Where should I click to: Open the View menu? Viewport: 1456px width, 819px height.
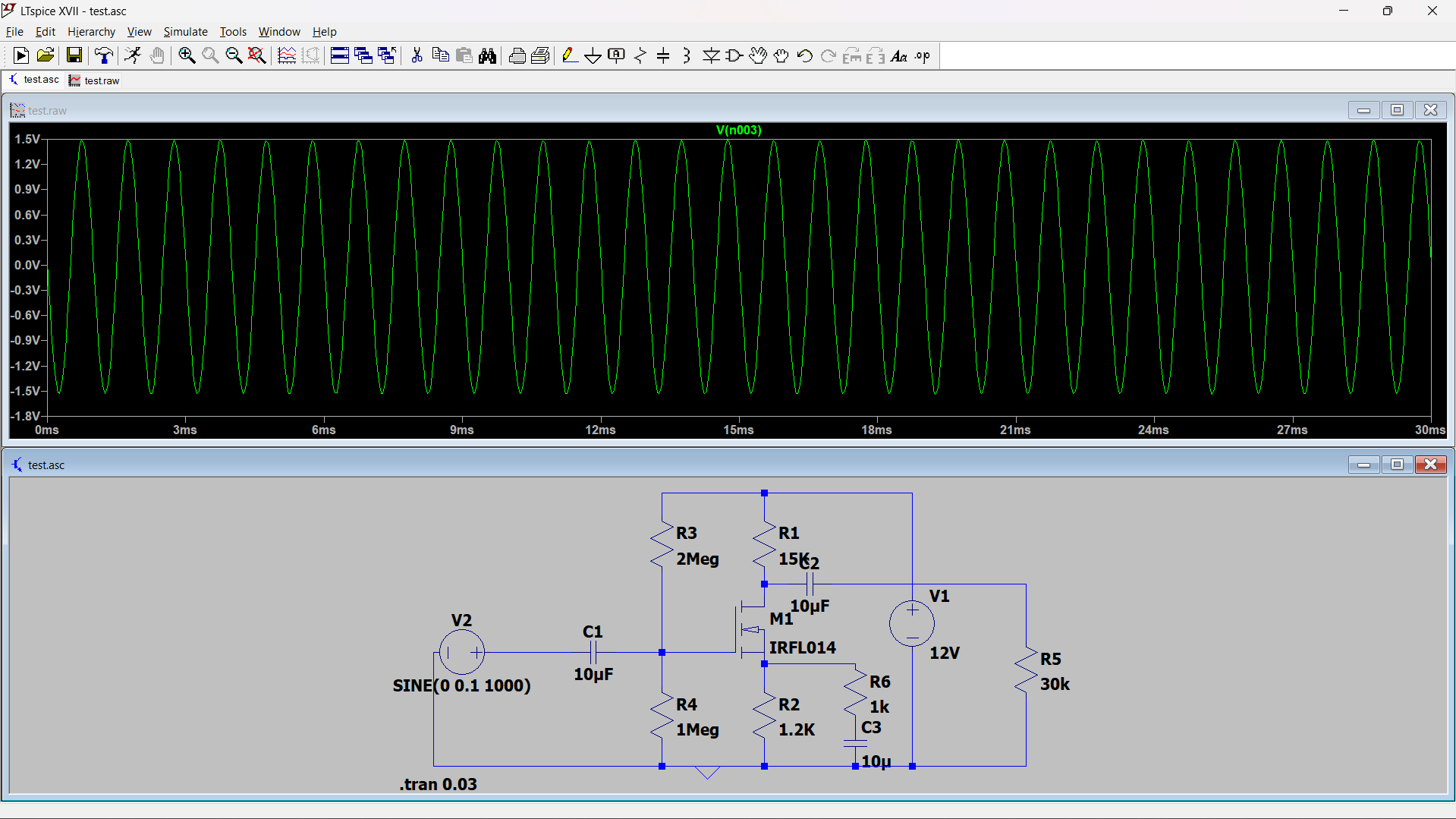click(x=139, y=31)
